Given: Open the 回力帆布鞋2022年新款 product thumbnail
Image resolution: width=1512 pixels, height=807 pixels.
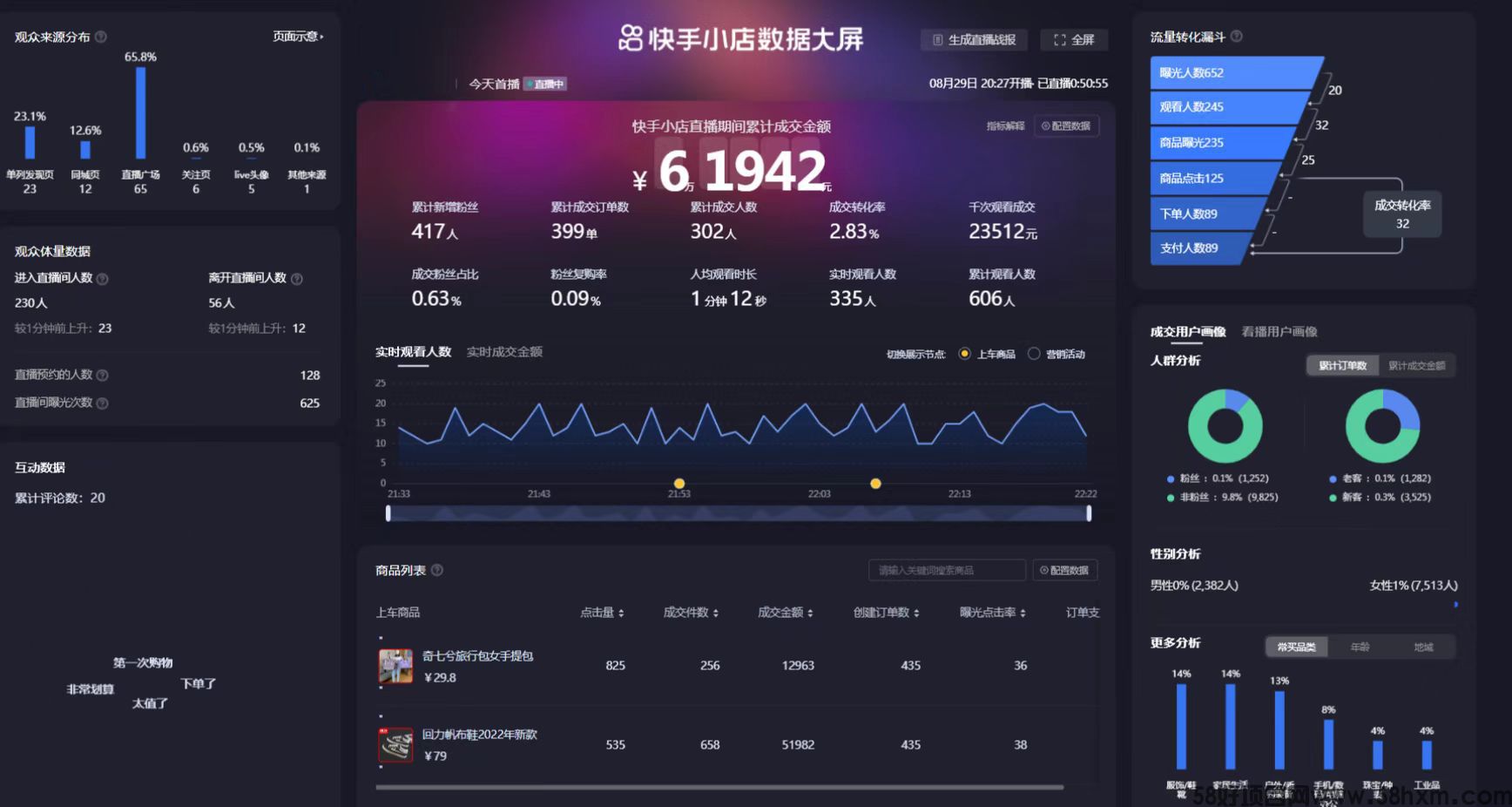Looking at the screenshot, I should pyautogui.click(x=395, y=745).
